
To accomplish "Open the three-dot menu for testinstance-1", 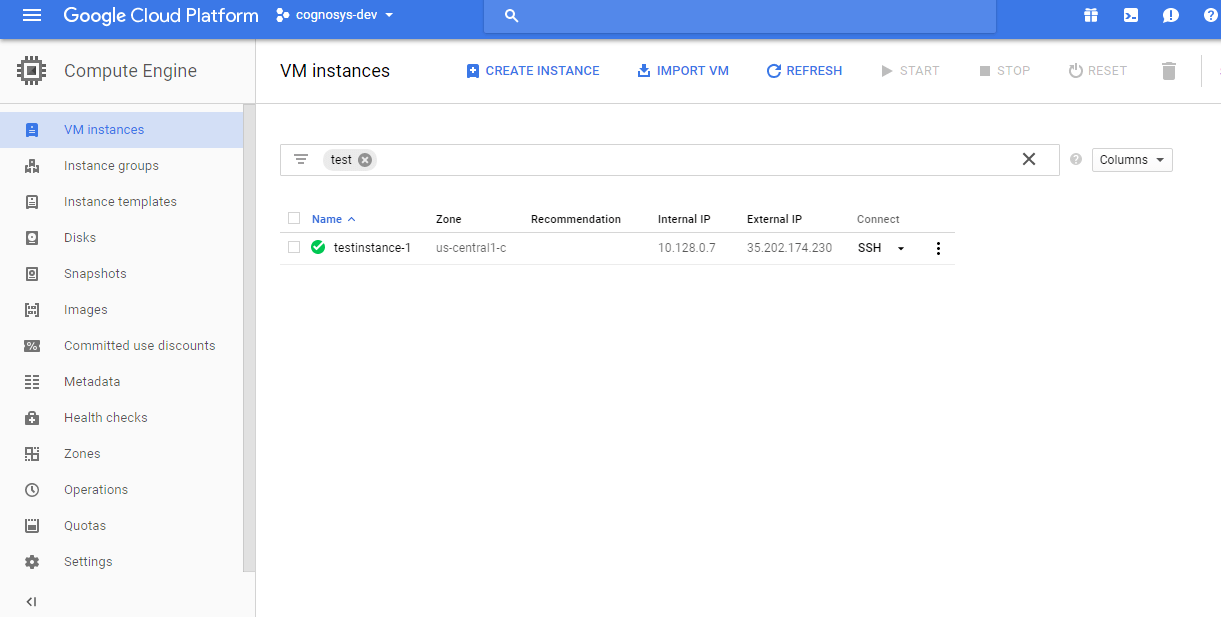I will coord(938,247).
